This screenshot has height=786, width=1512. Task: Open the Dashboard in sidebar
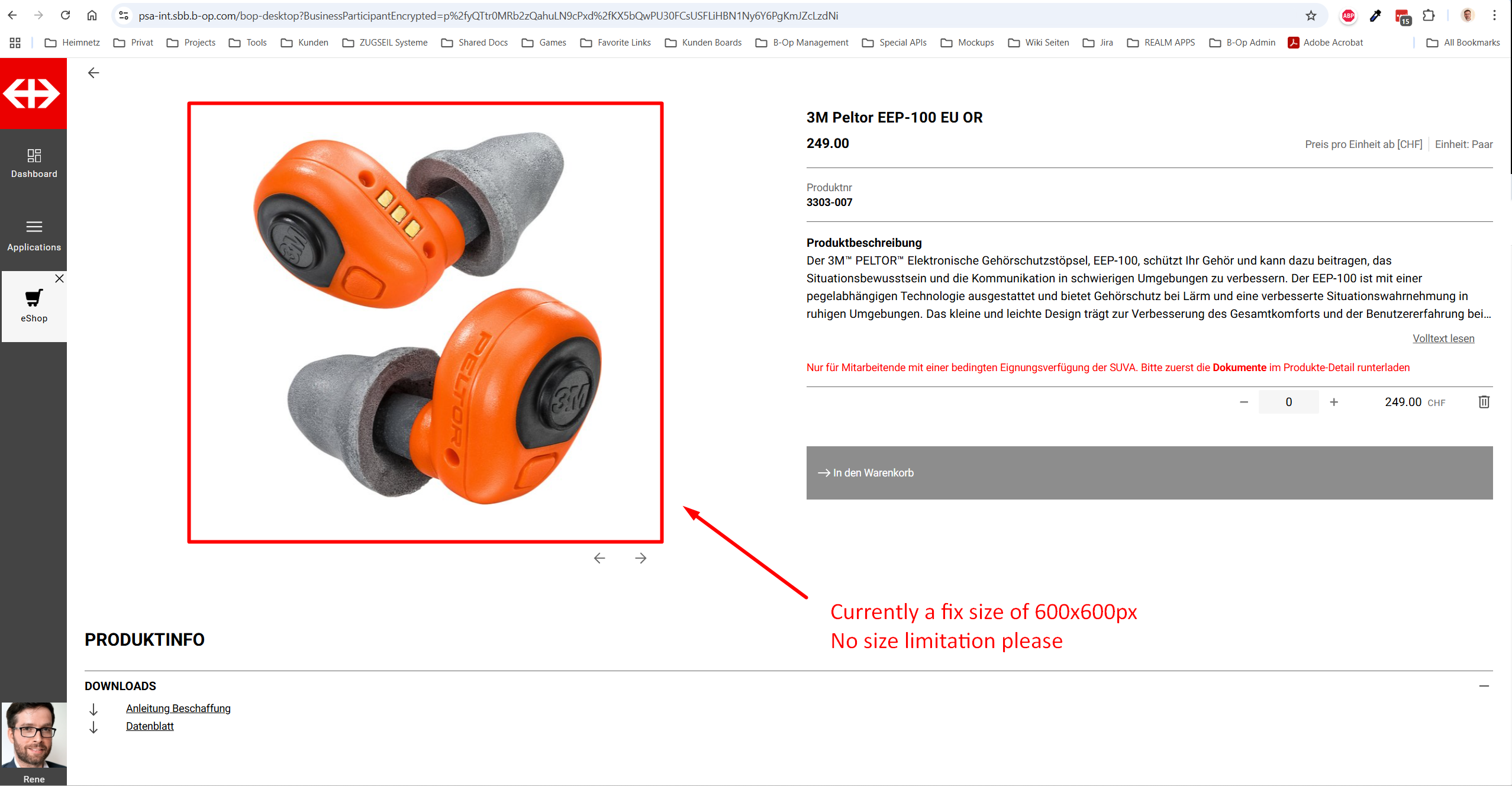[x=34, y=163]
